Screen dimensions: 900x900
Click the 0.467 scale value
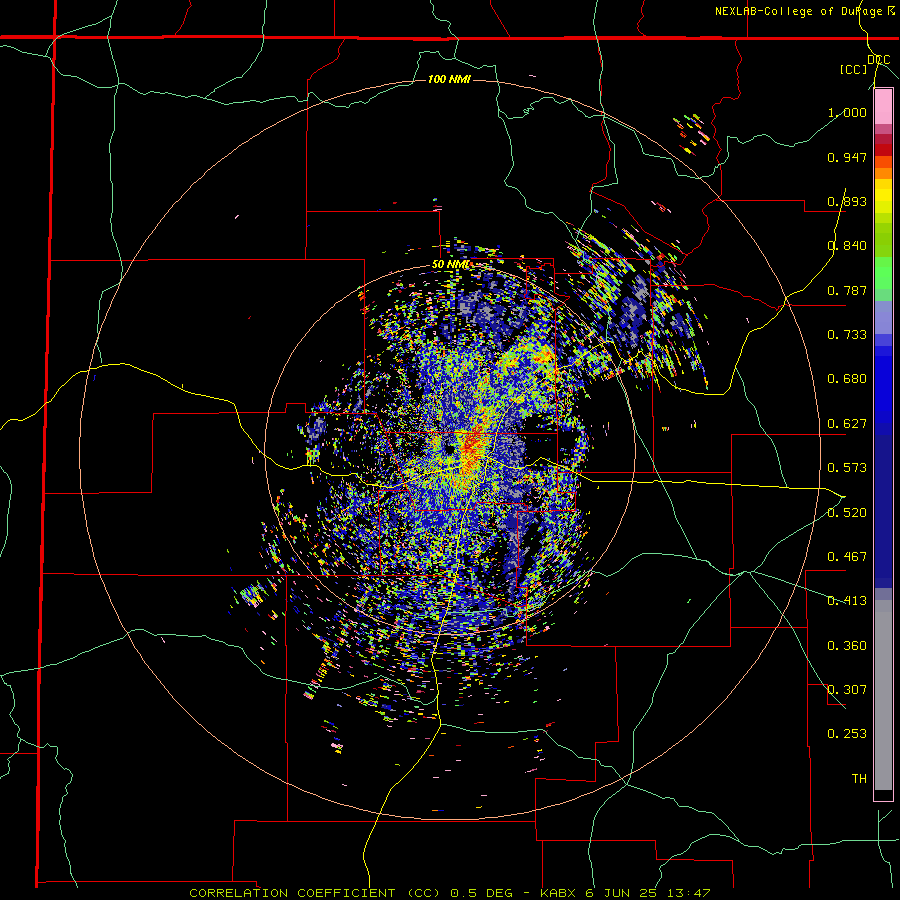847,556
